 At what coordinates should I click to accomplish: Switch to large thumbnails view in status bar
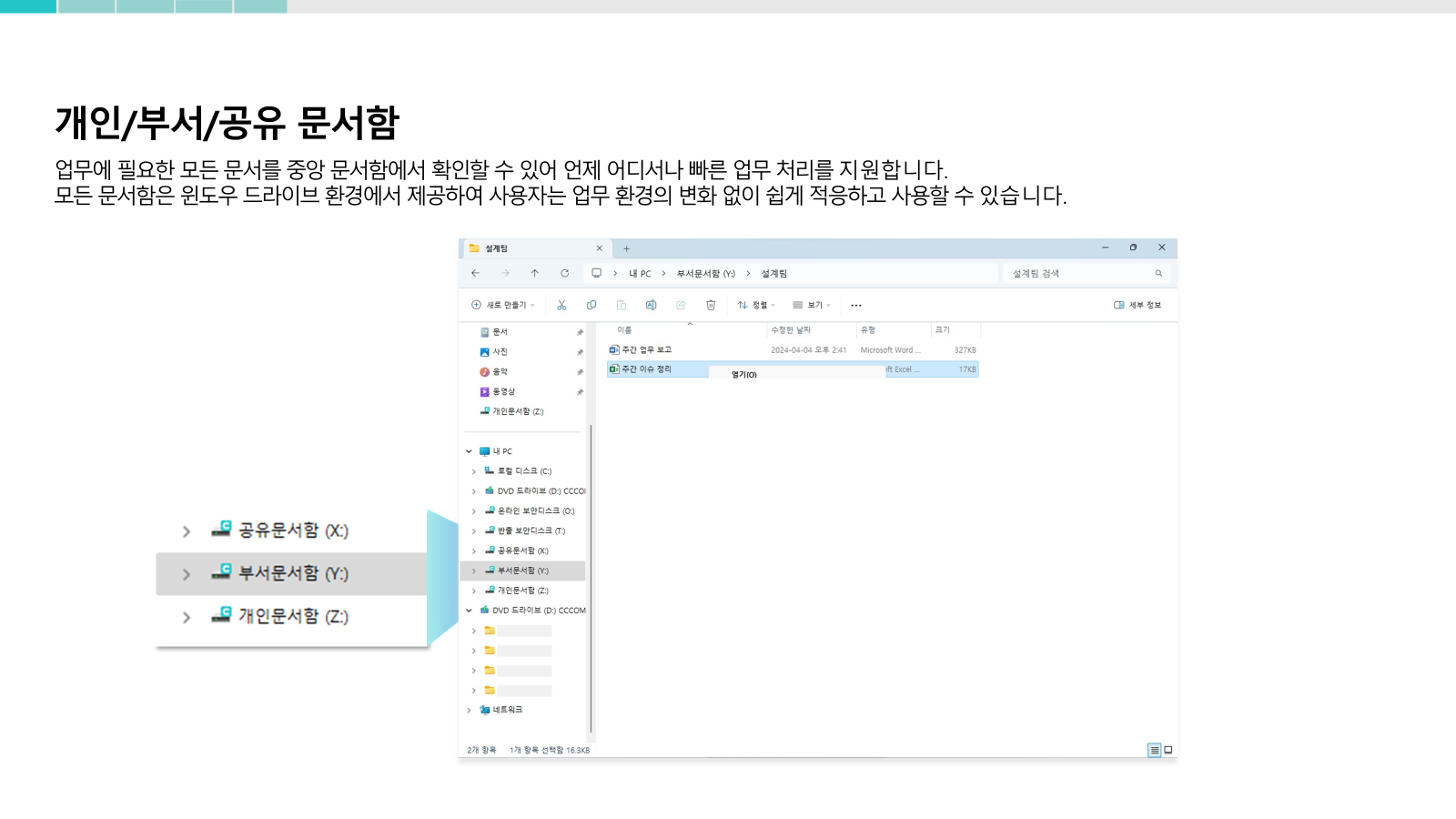click(x=1168, y=751)
